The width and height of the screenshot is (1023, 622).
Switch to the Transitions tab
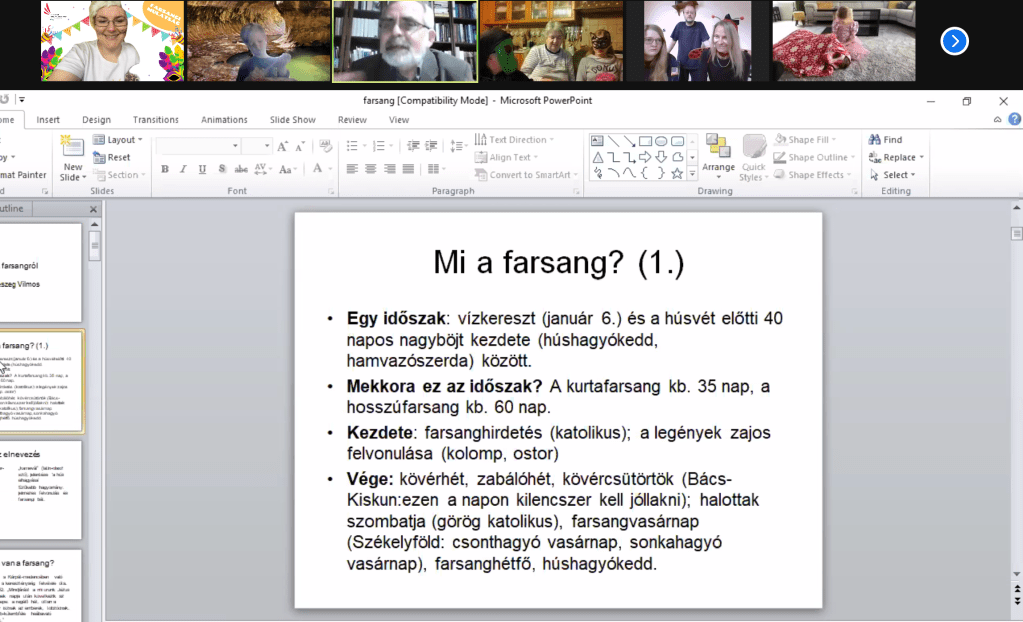(155, 120)
